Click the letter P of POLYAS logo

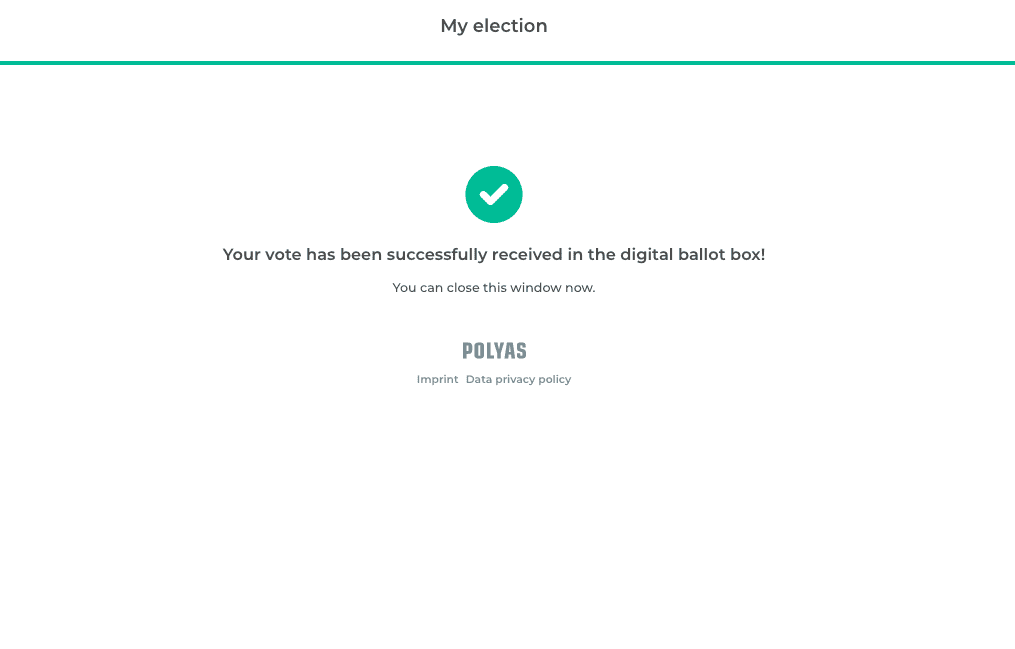(x=467, y=351)
